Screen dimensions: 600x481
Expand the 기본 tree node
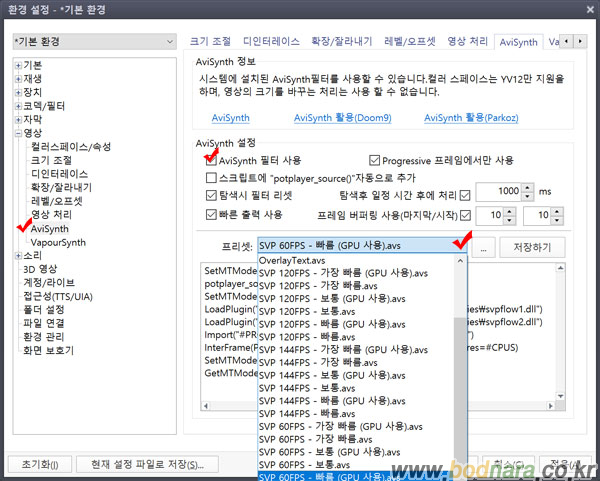coord(18,65)
